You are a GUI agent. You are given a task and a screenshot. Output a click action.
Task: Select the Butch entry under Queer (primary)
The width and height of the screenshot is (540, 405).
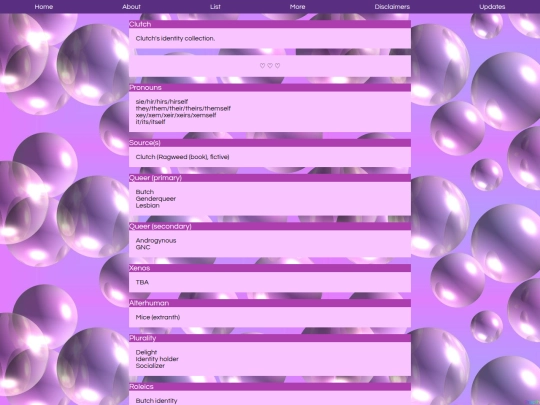click(145, 192)
